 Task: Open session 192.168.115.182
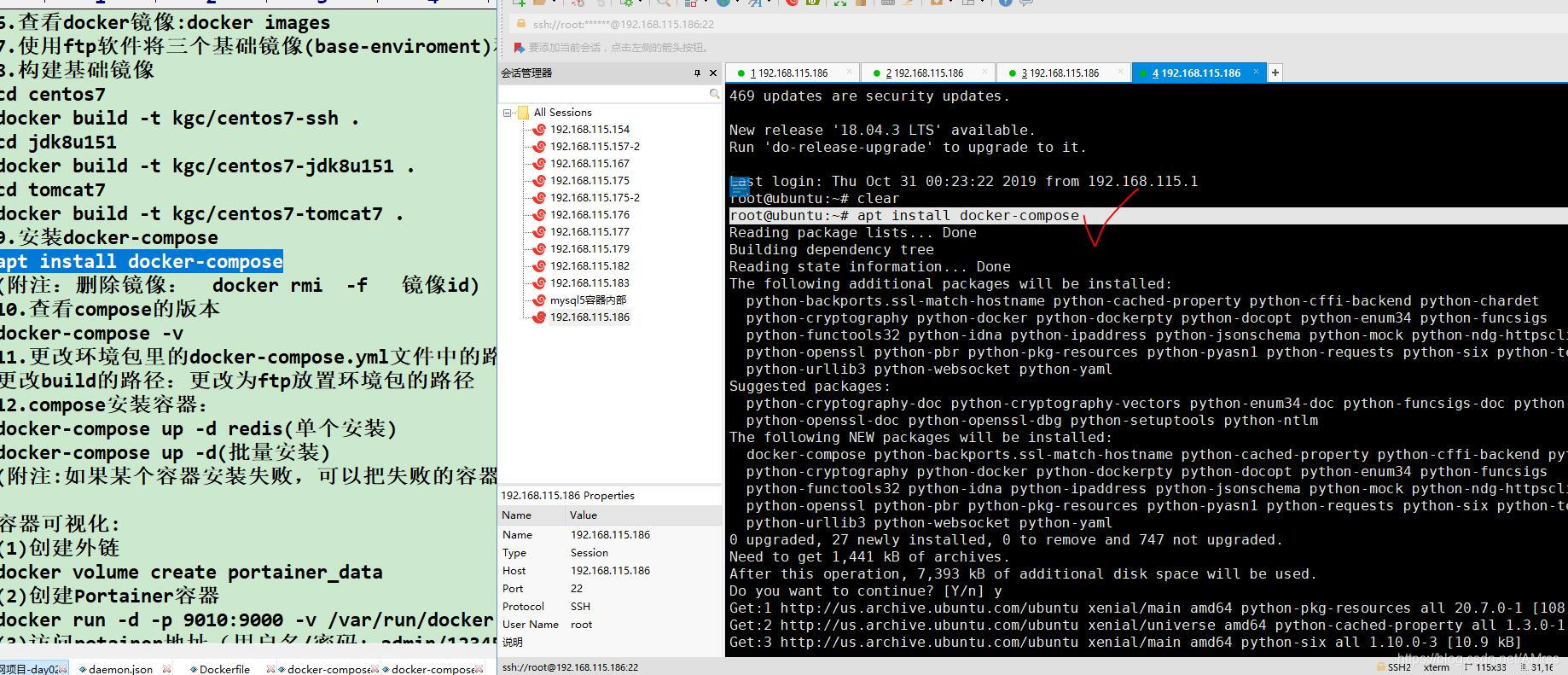(x=589, y=266)
